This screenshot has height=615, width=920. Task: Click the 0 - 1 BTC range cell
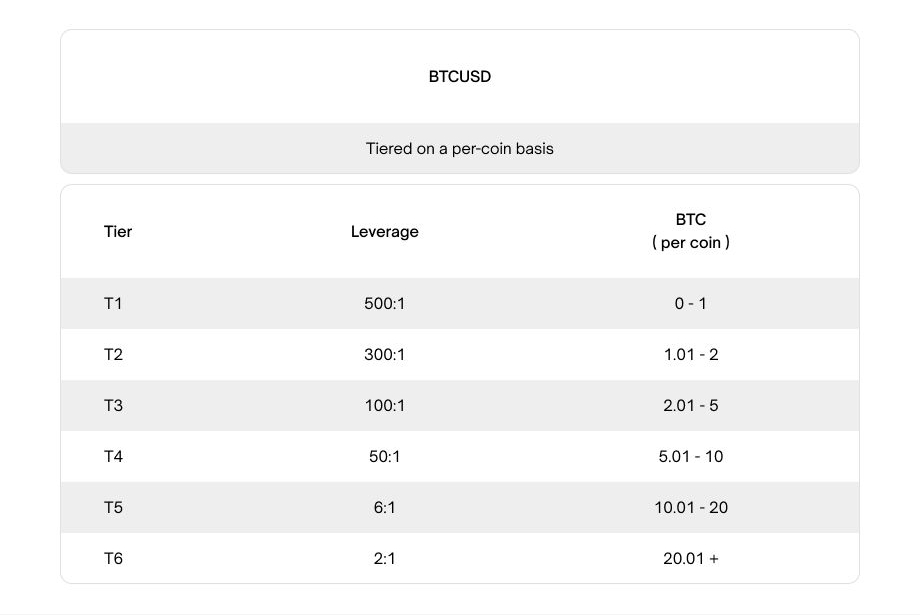[691, 303]
